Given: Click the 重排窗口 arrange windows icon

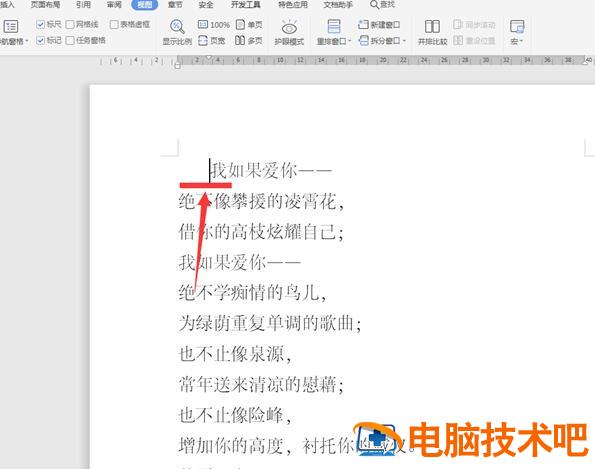Looking at the screenshot, I should tap(334, 27).
